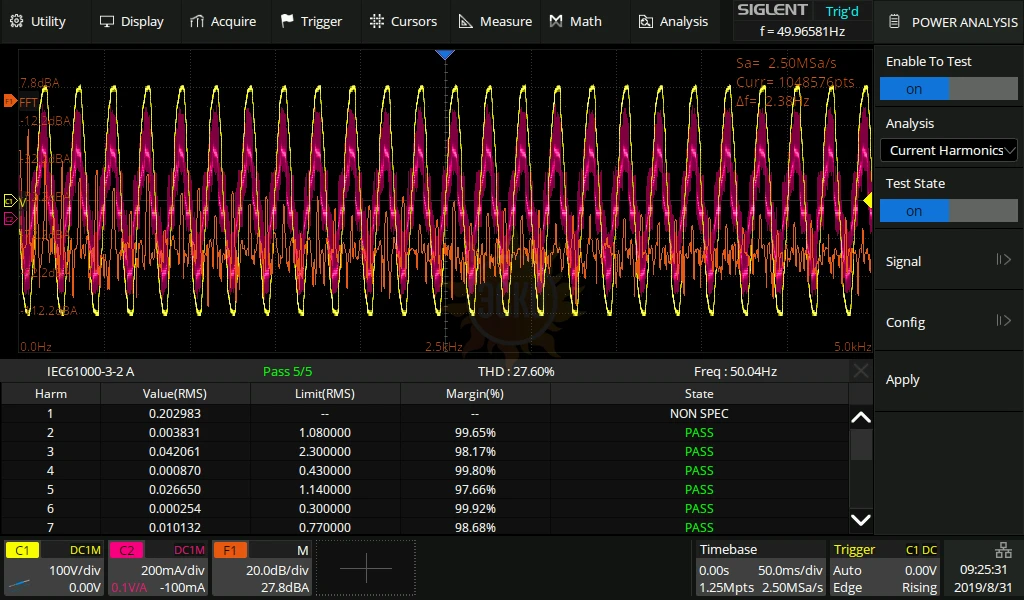1024x600 pixels.
Task: Open the Current Harmonics analysis dropdown
Action: tap(948, 150)
